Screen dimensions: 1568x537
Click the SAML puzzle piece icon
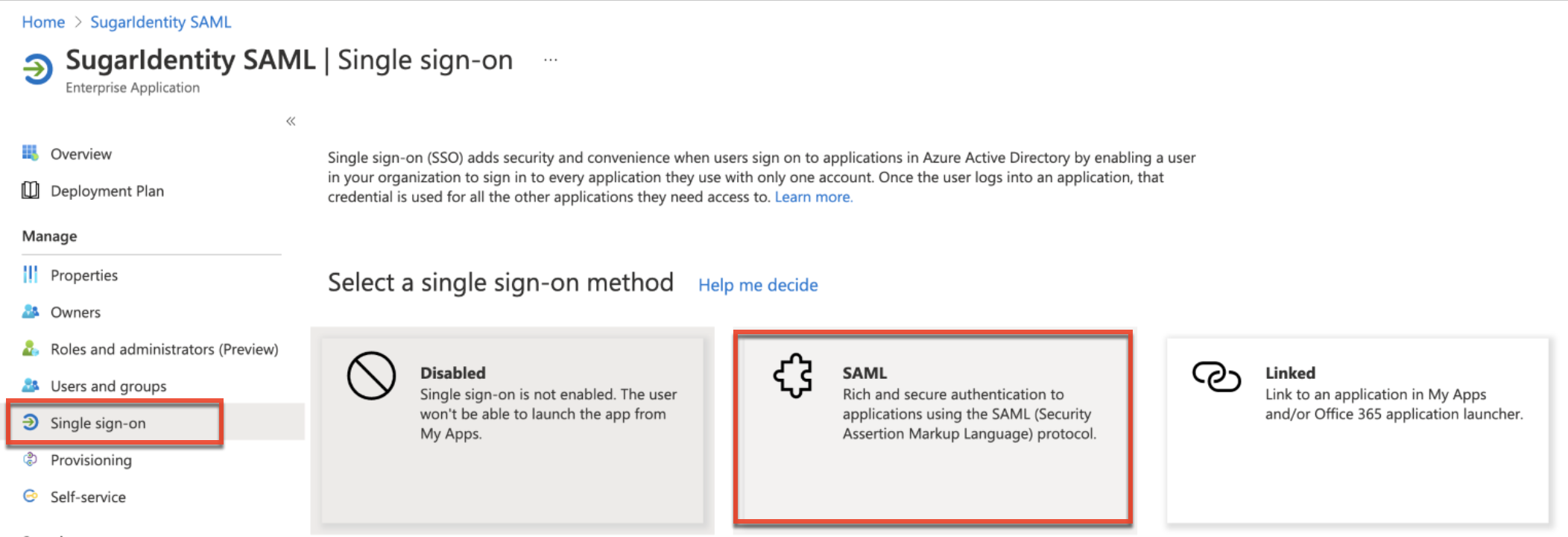coord(792,375)
